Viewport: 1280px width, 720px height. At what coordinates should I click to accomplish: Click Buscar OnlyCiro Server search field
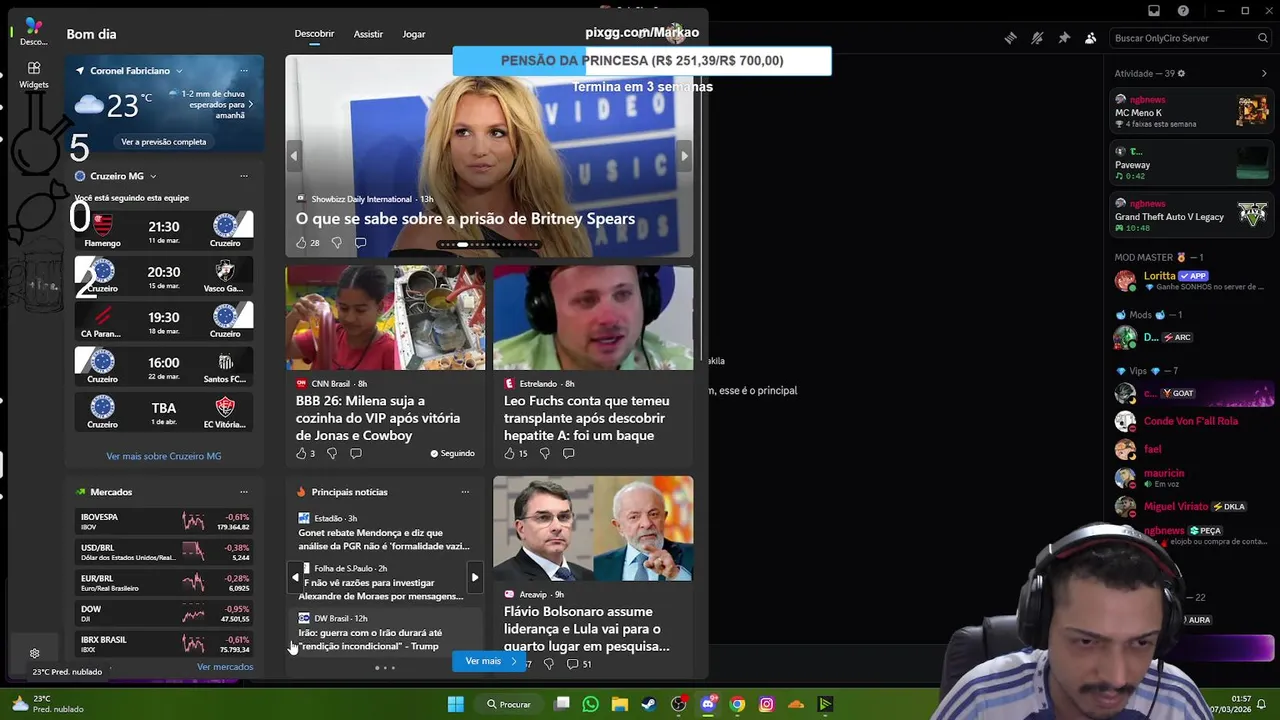tap(1190, 38)
